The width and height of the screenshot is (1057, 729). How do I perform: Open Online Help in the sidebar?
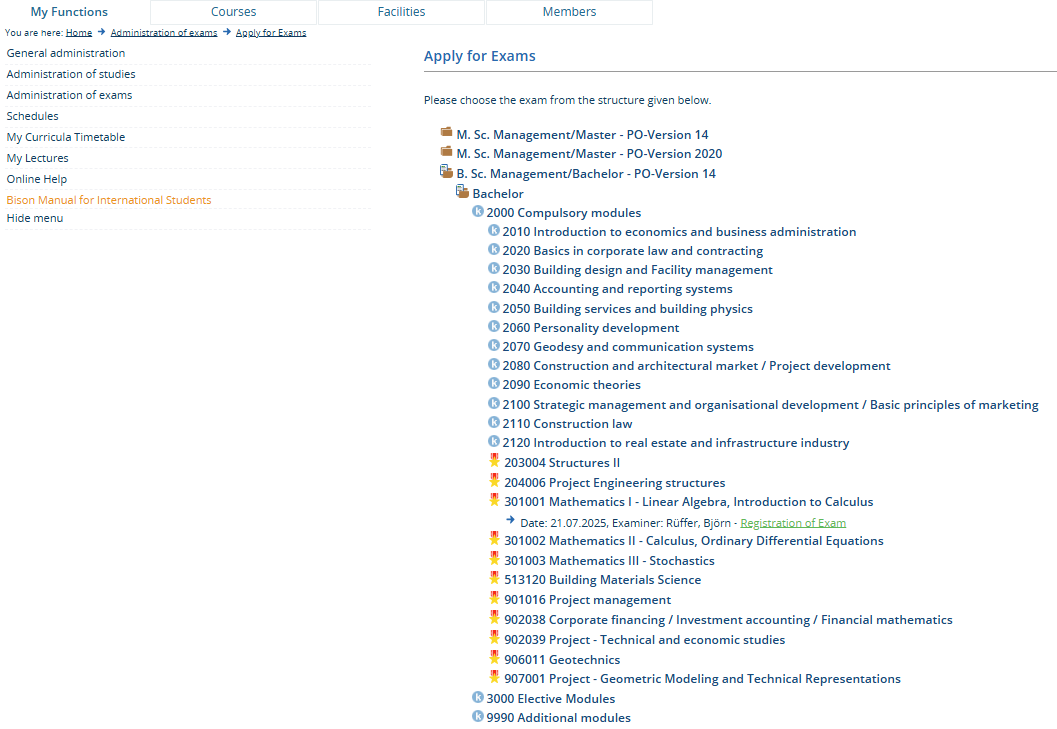37,179
